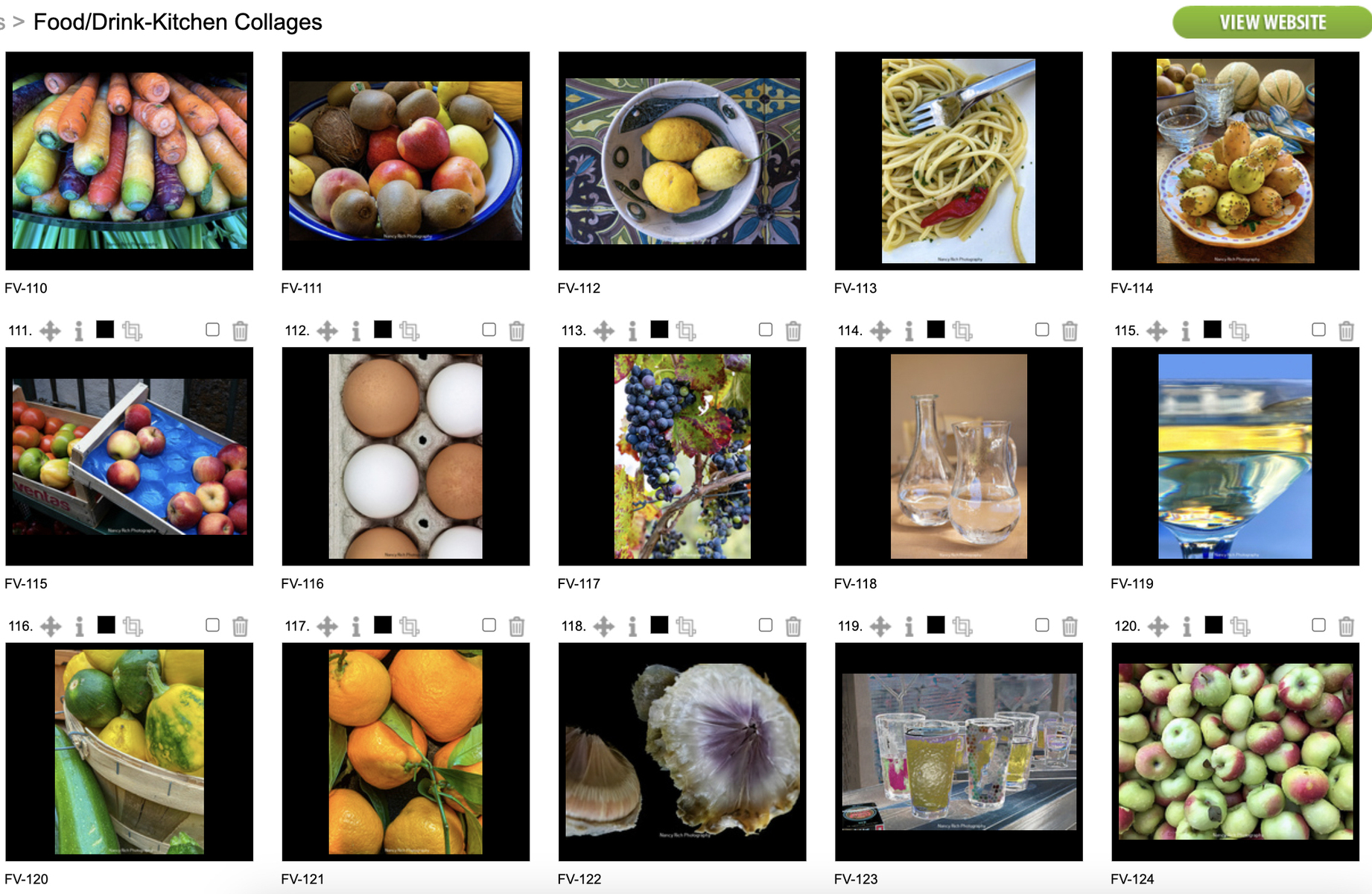This screenshot has height=894, width=1372.
Task: Toggle checkbox for image 120
Action: coord(1318,625)
